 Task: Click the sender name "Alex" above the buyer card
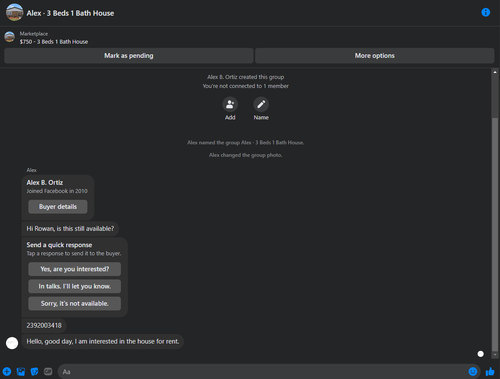pyautogui.click(x=31, y=170)
